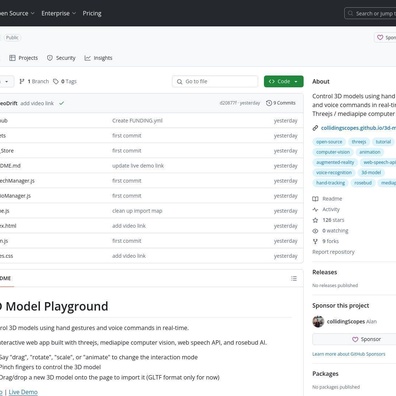The height and width of the screenshot is (396, 396).
Task: Select the 3d-model topic tag
Action: 371,173
